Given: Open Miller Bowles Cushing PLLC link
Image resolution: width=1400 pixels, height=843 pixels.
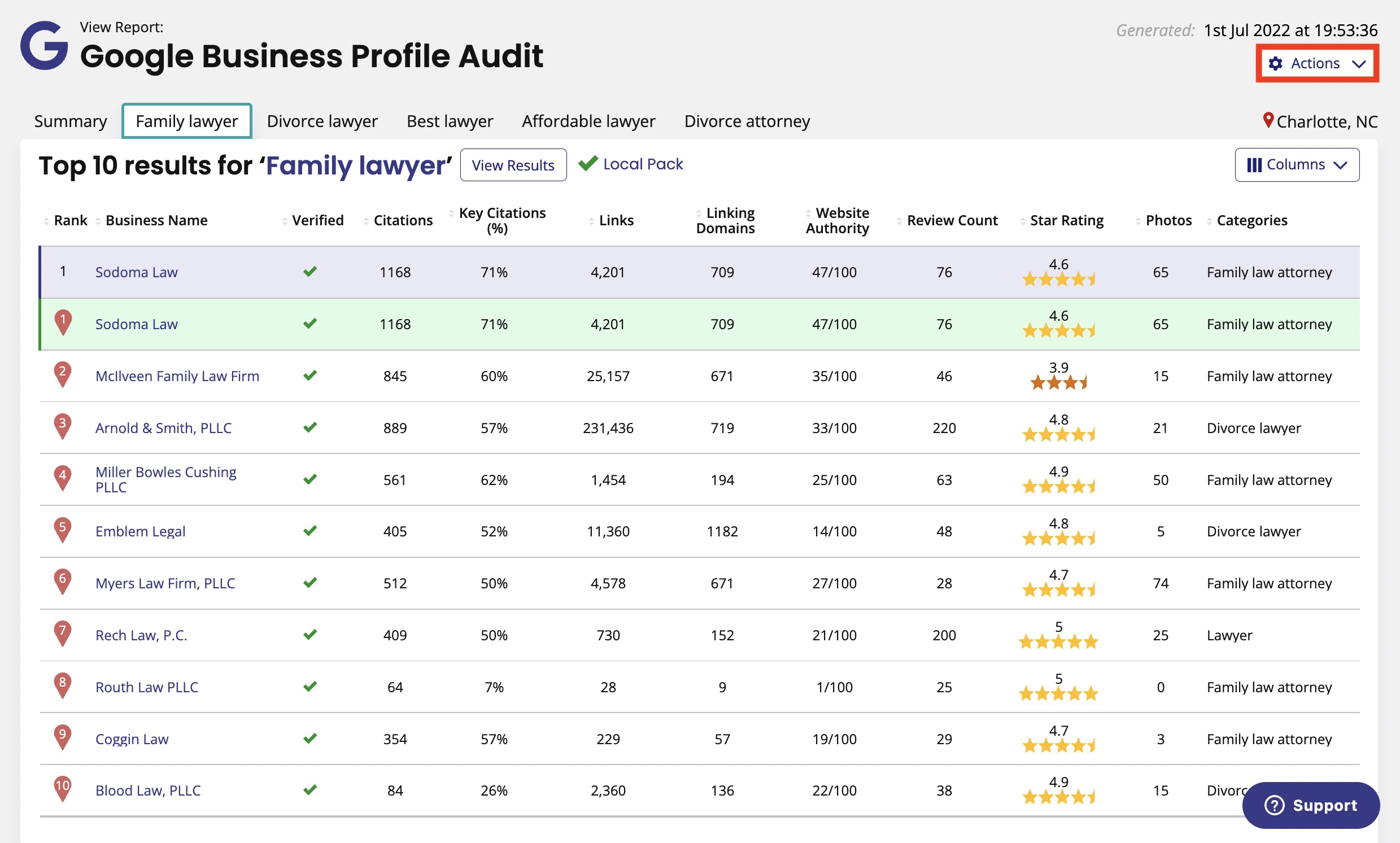Looking at the screenshot, I should [166, 479].
